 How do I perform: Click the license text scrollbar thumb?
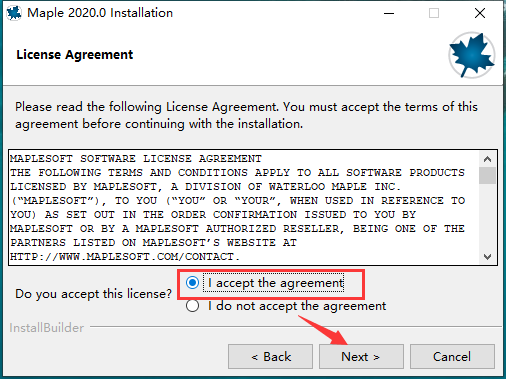pyautogui.click(x=487, y=175)
